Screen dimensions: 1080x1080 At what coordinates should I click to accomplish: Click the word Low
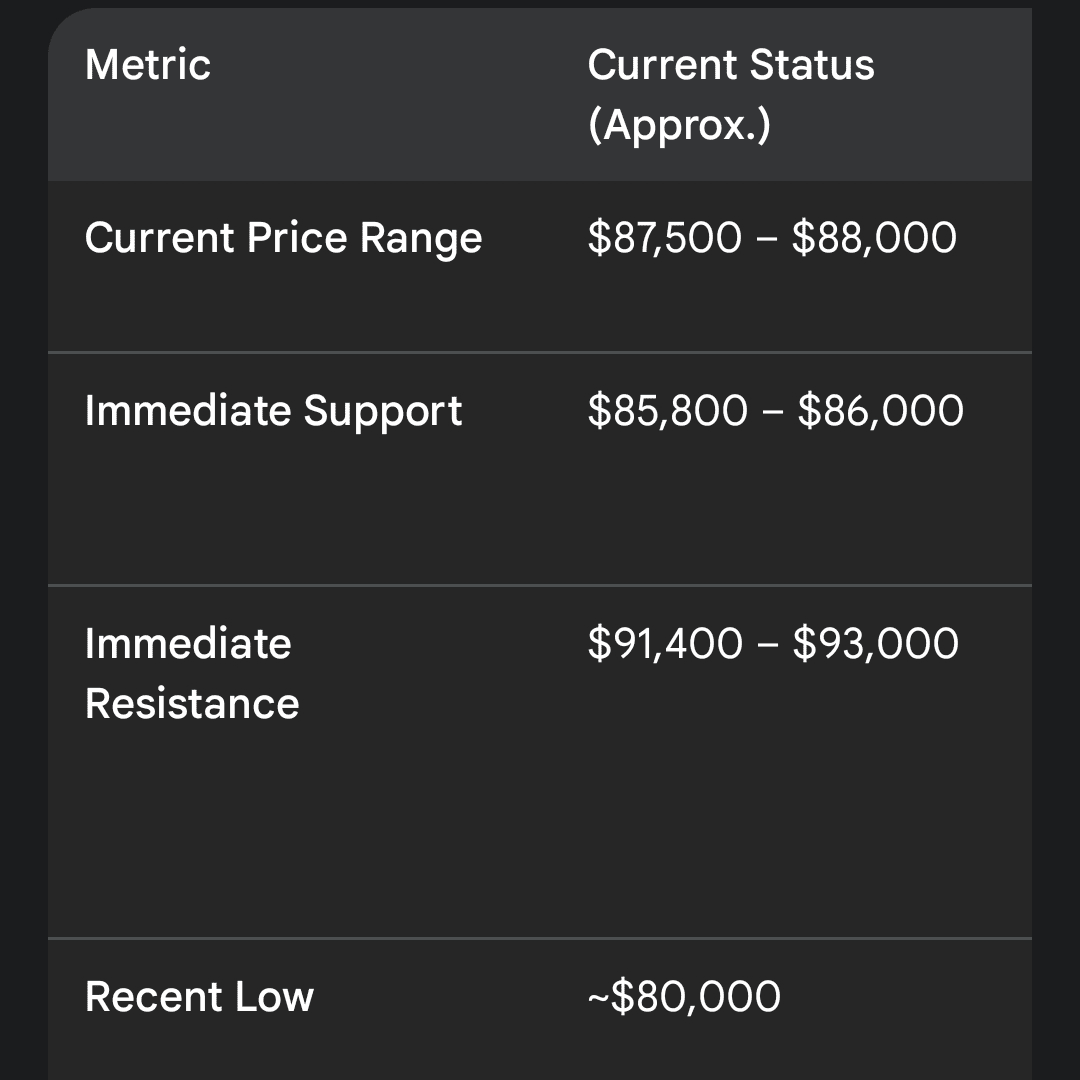pyautogui.click(x=274, y=998)
